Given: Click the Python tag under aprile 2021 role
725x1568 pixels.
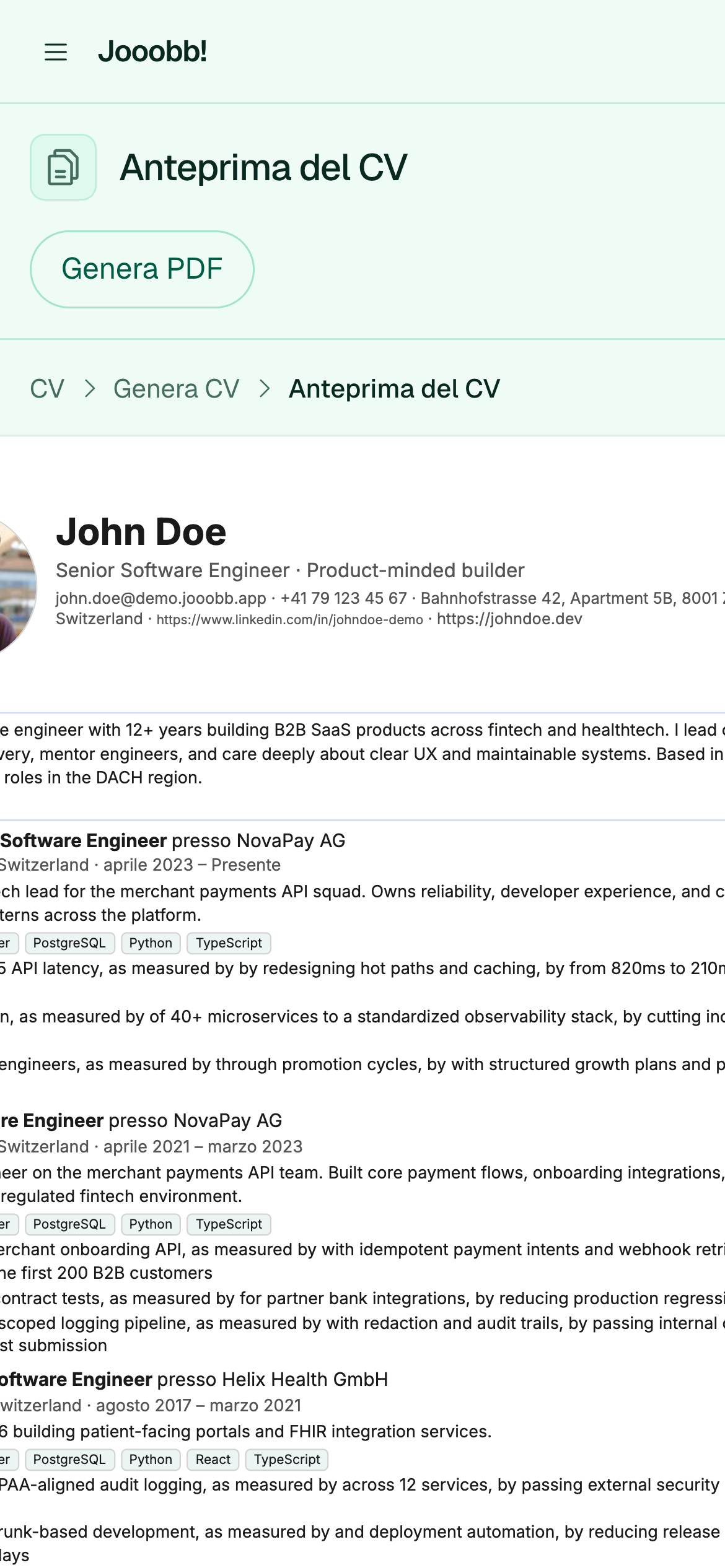Looking at the screenshot, I should pyautogui.click(x=151, y=1224).
